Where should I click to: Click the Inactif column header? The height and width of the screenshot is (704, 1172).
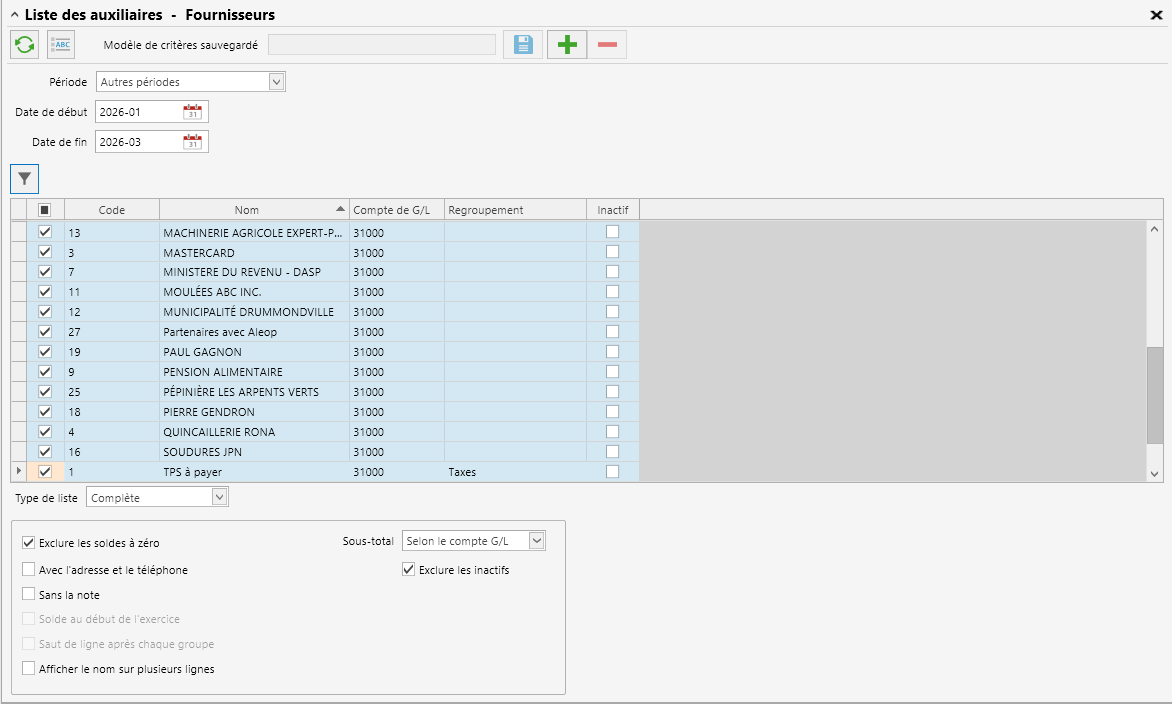coord(613,210)
